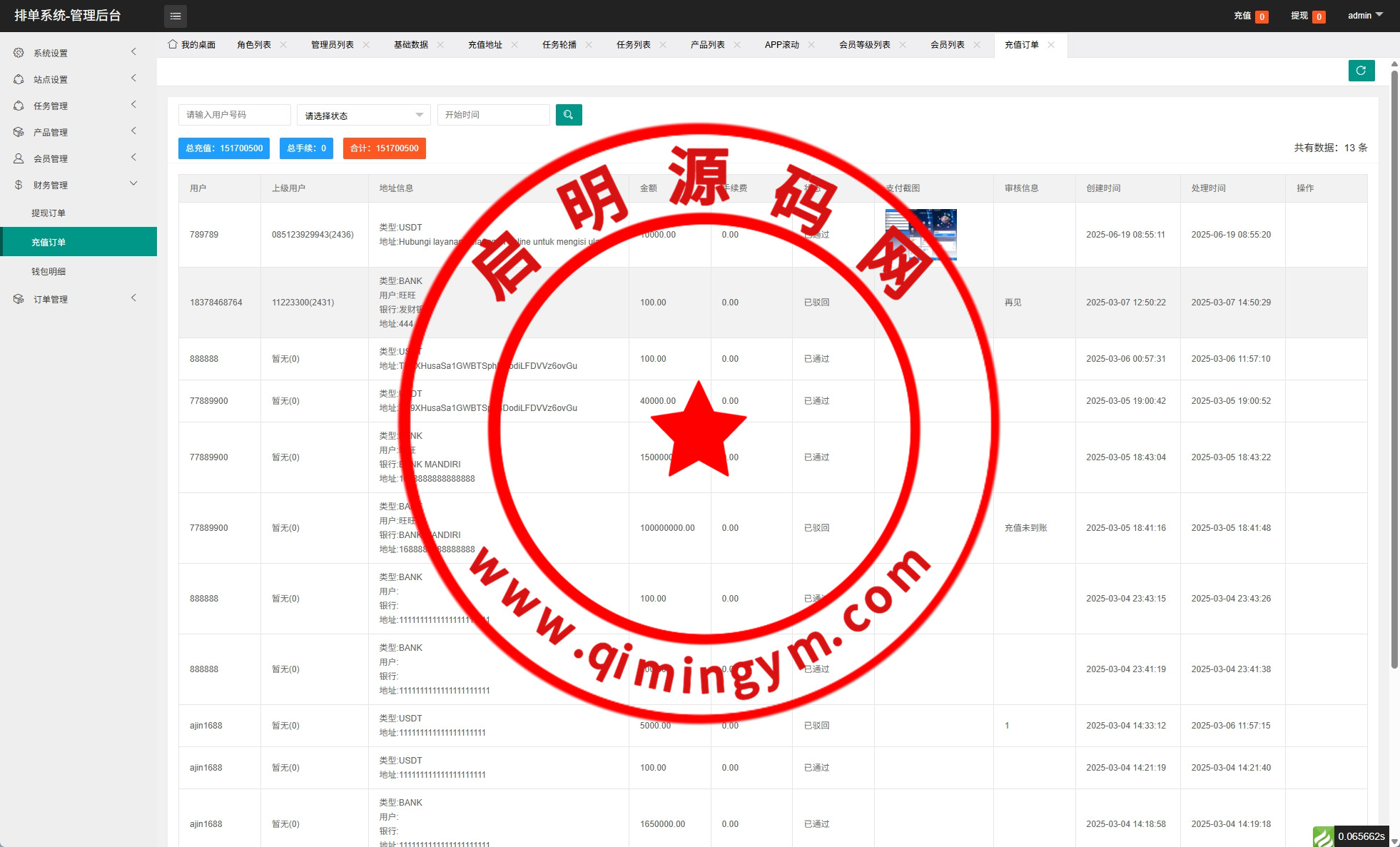This screenshot has height=847, width=1400.
Task: Click the green refresh icon button
Action: pyautogui.click(x=1361, y=71)
